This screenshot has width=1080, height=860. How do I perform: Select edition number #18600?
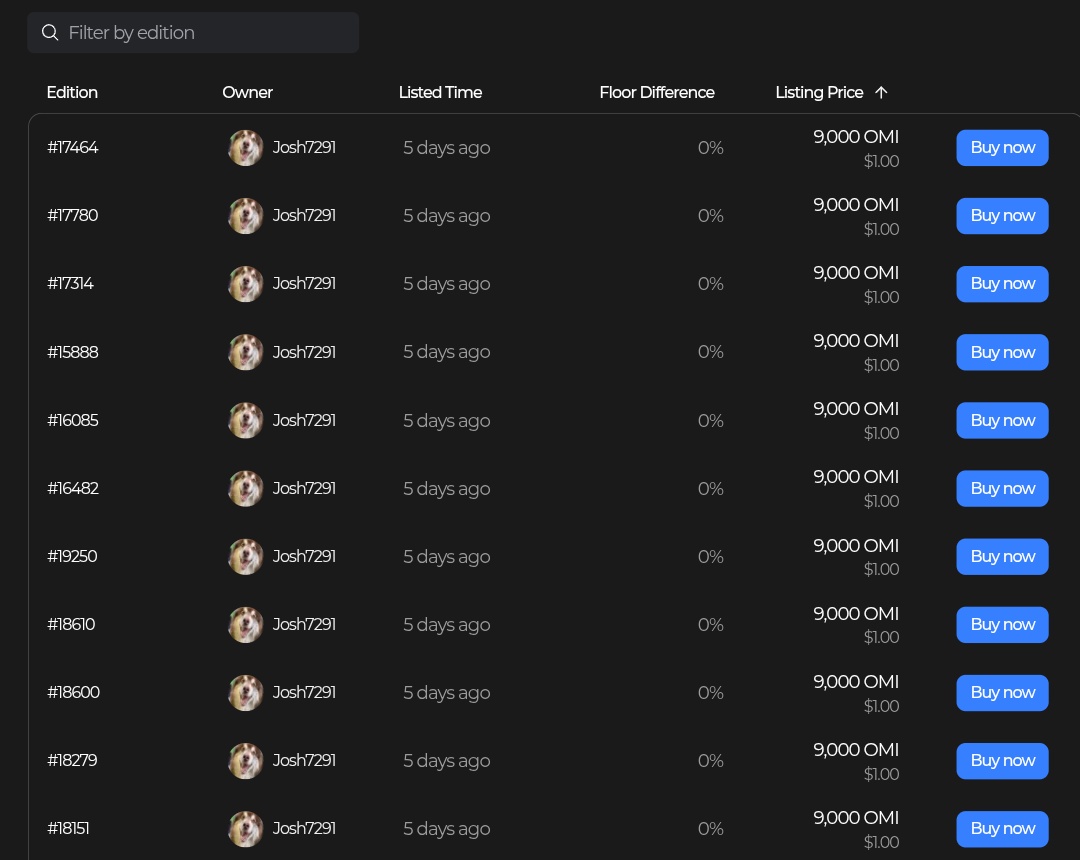click(73, 693)
